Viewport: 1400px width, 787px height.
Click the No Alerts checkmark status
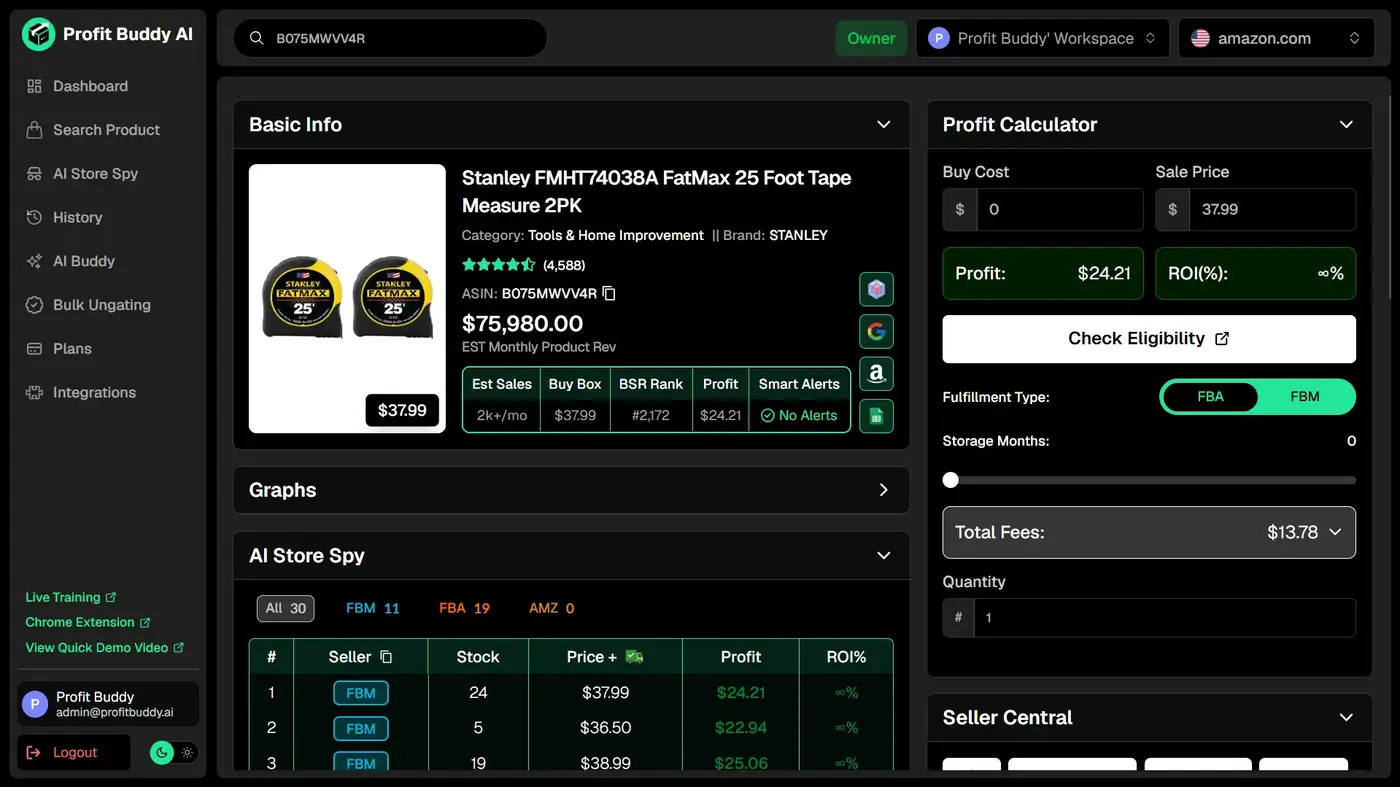(x=799, y=415)
